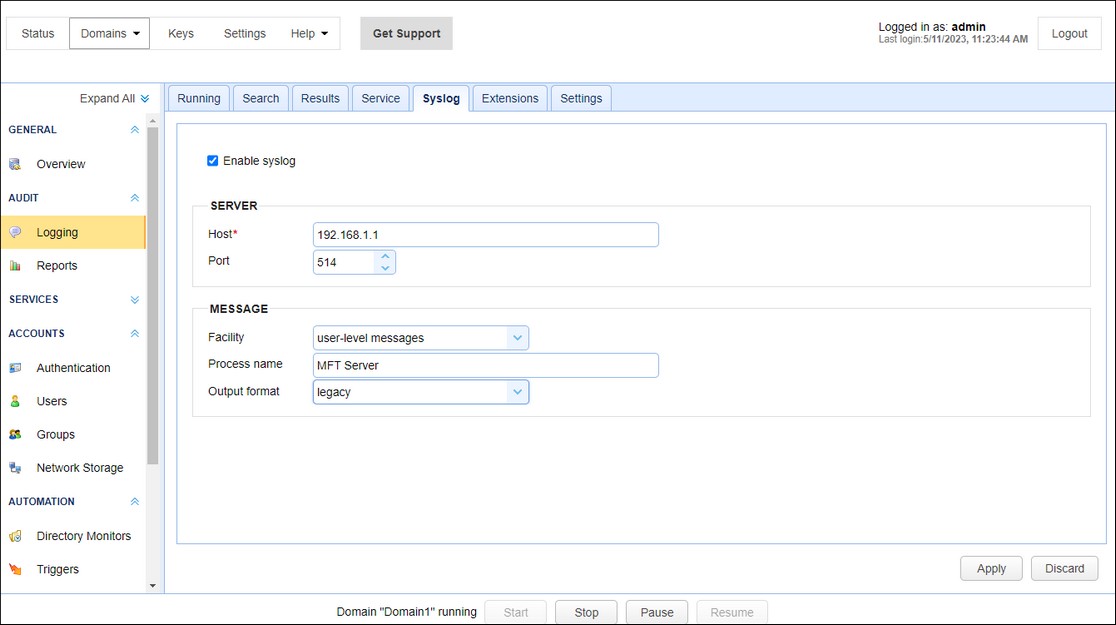Click the Discard button
The image size is (1116, 625).
click(1064, 568)
